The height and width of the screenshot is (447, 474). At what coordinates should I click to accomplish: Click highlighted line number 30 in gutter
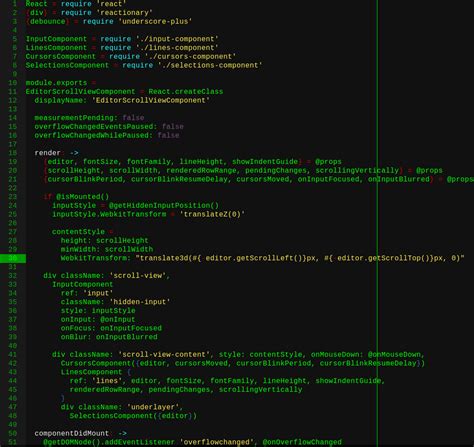tap(13, 258)
